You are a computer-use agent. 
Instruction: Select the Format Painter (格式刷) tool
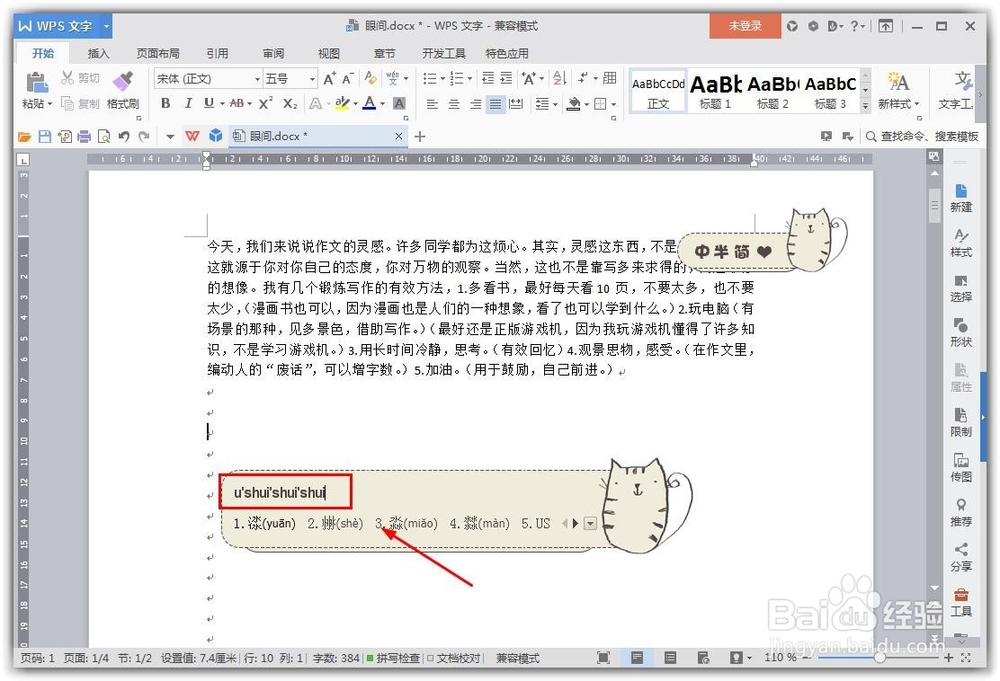124,91
